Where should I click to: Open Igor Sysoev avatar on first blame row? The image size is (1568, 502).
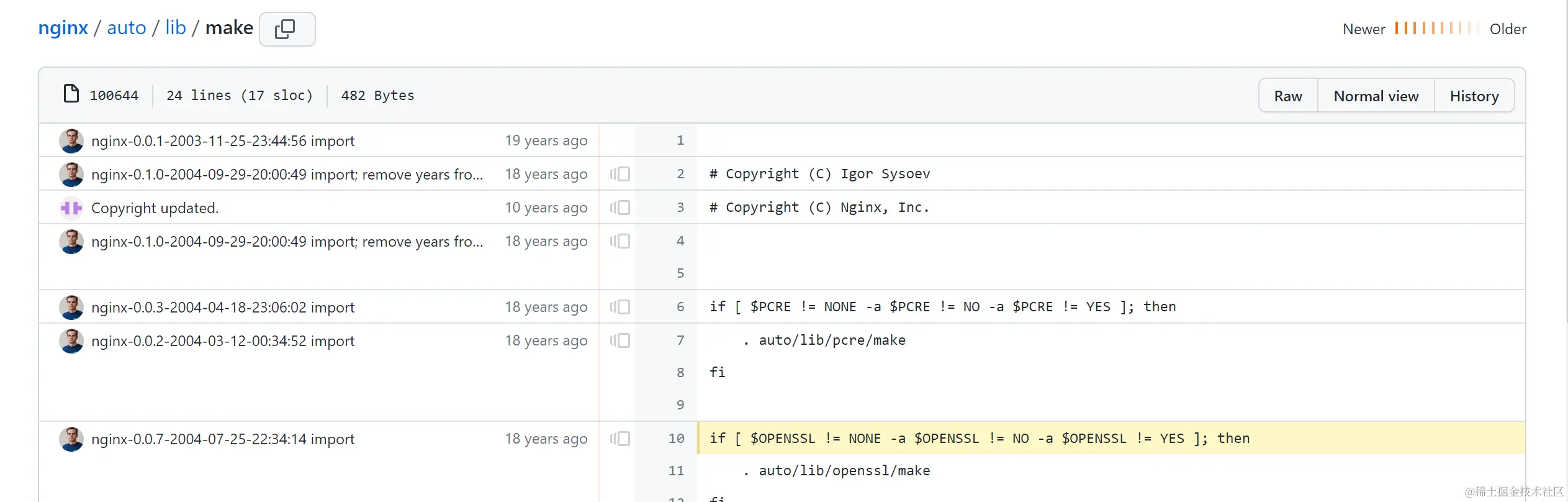tap(71, 141)
